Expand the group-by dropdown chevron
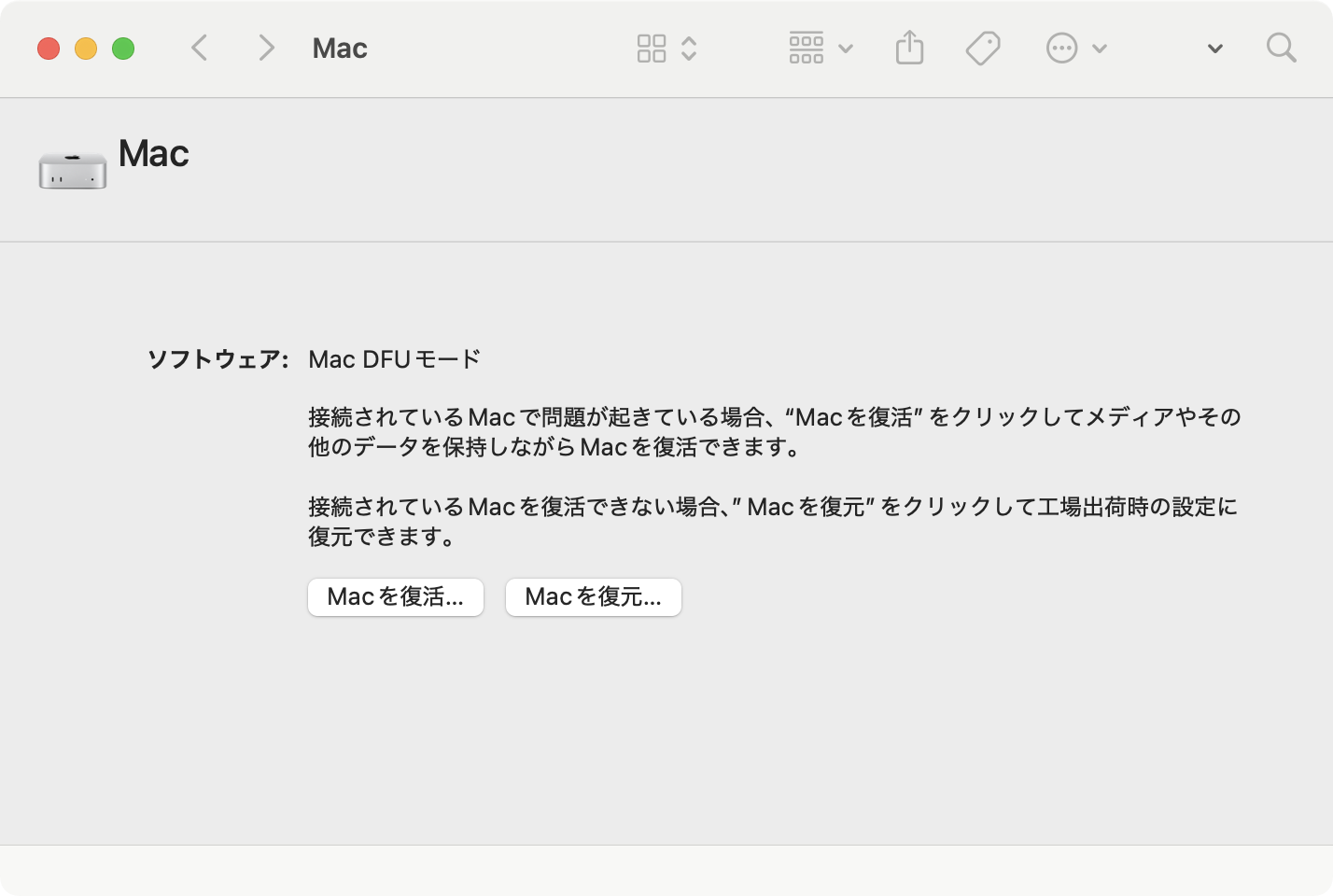This screenshot has width=1333, height=896. 846,49
